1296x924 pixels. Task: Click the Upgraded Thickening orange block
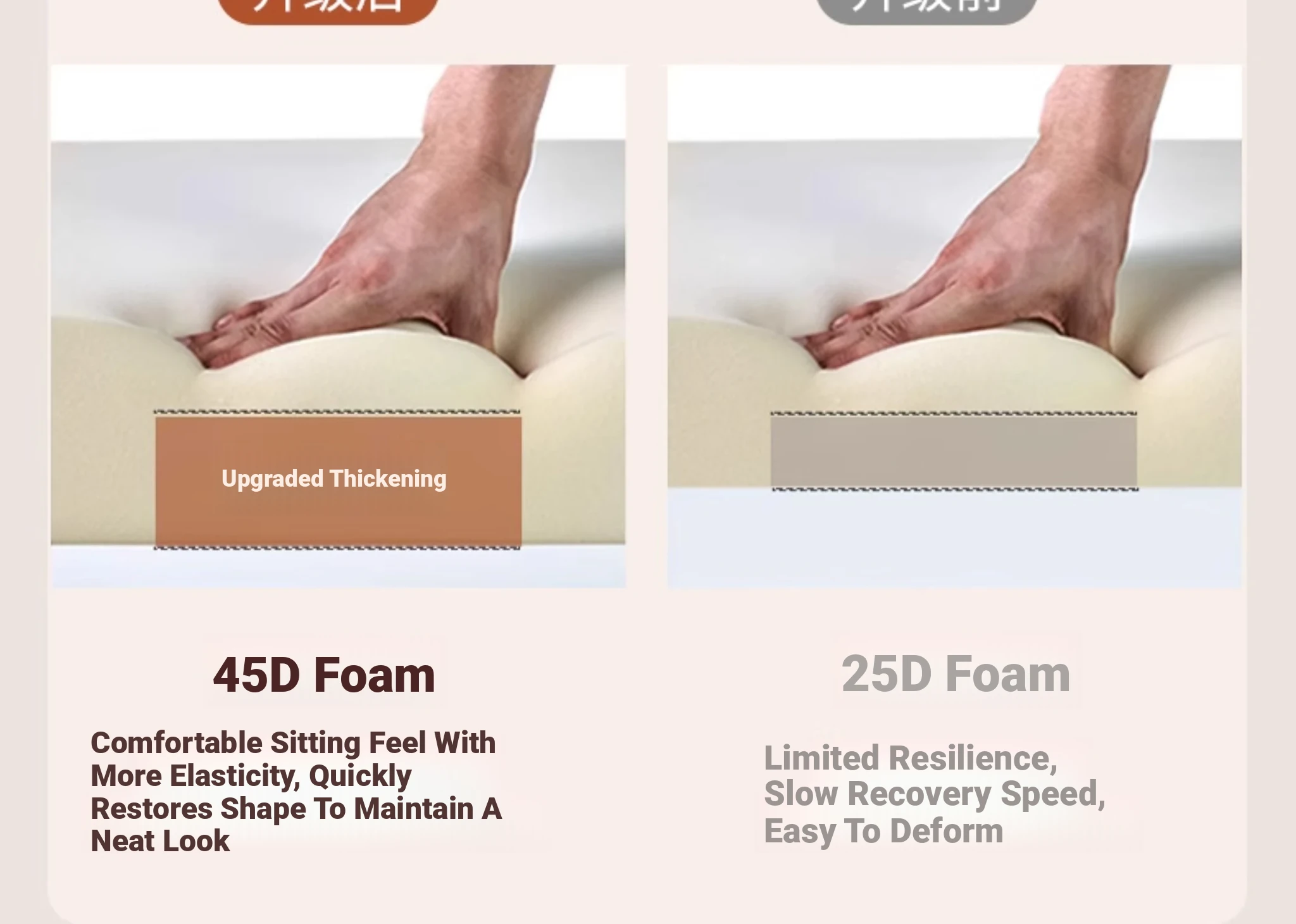(x=339, y=480)
